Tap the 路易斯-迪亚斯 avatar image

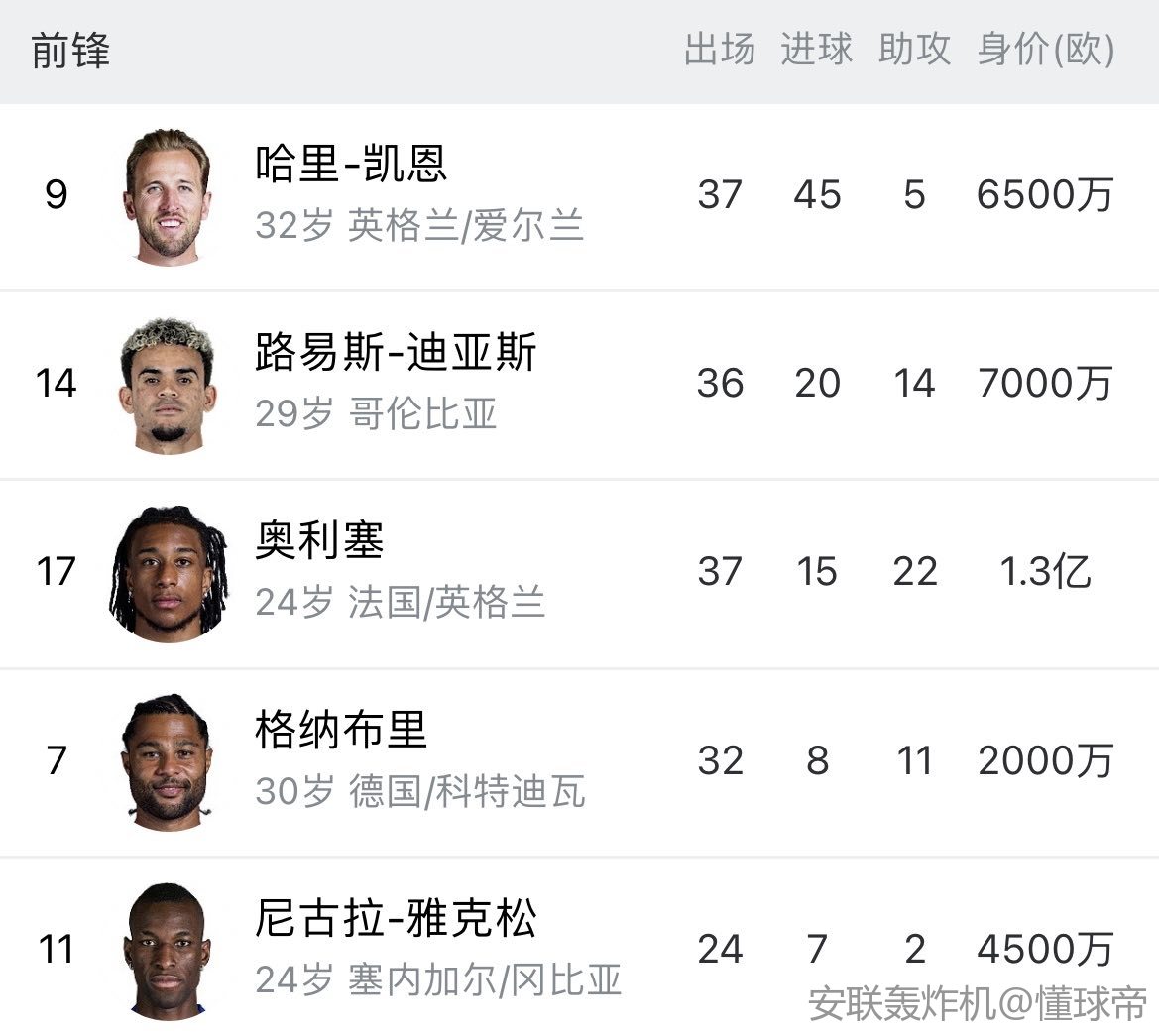(x=168, y=385)
